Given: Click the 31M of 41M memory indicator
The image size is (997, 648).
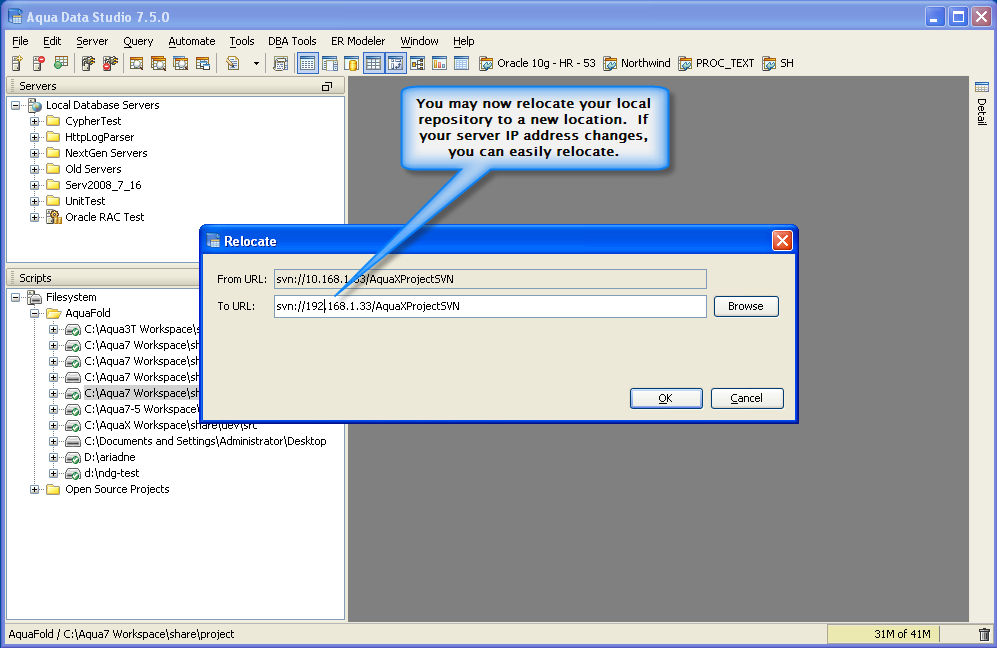Looking at the screenshot, I should click(883, 634).
